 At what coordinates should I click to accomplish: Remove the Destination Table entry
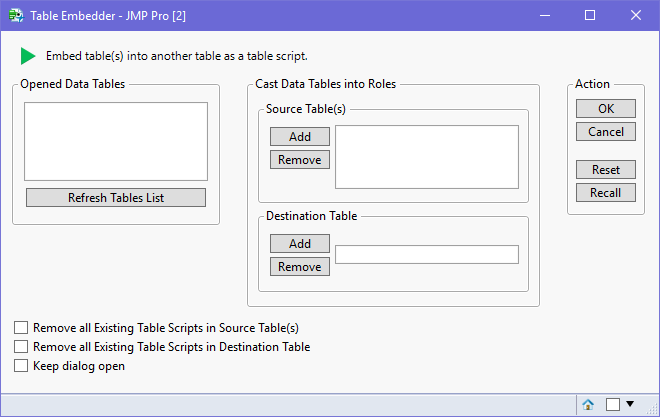coord(300,267)
